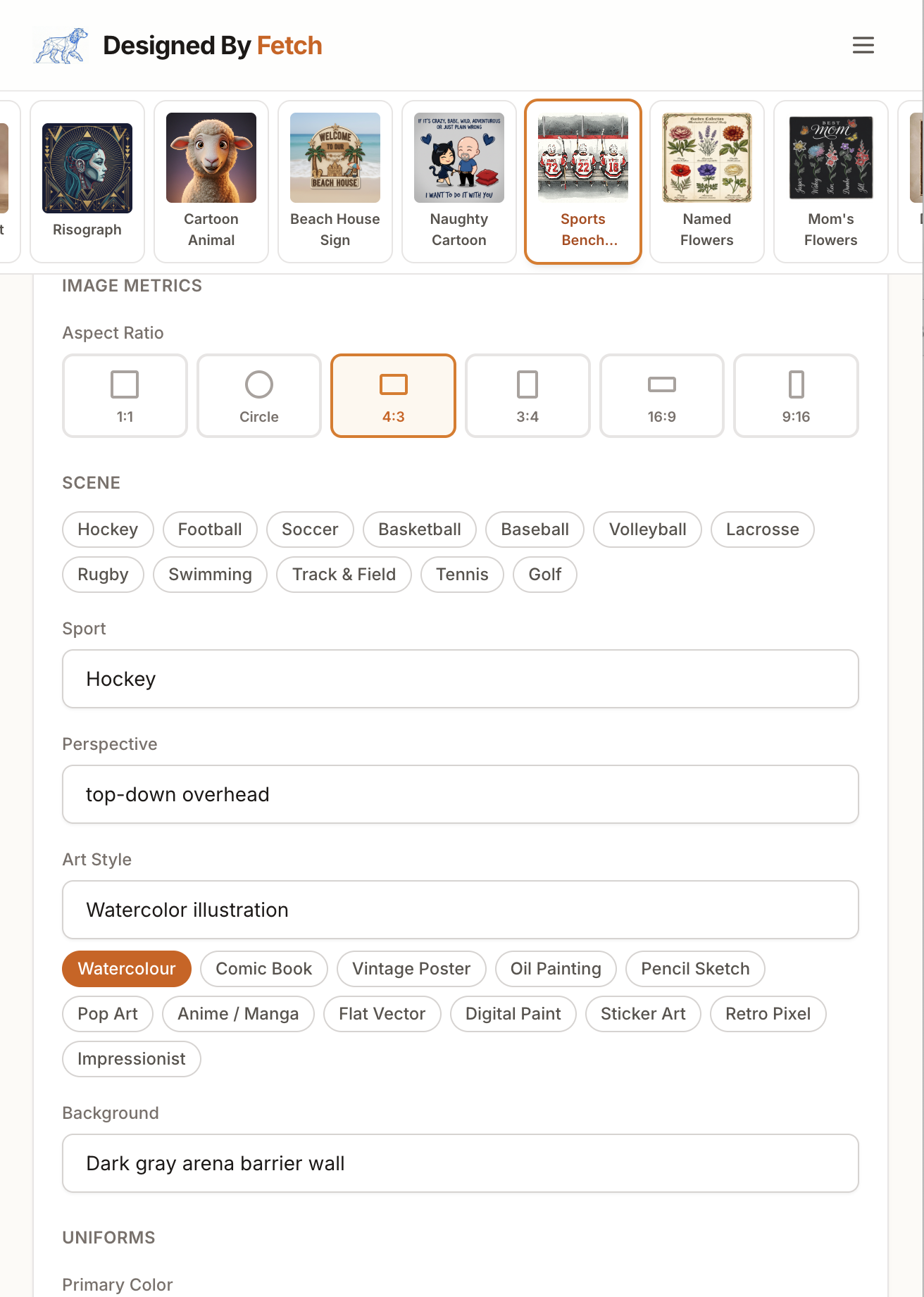Viewport: 924px width, 1297px height.
Task: Choose Rugby from scene chips
Action: (103, 575)
